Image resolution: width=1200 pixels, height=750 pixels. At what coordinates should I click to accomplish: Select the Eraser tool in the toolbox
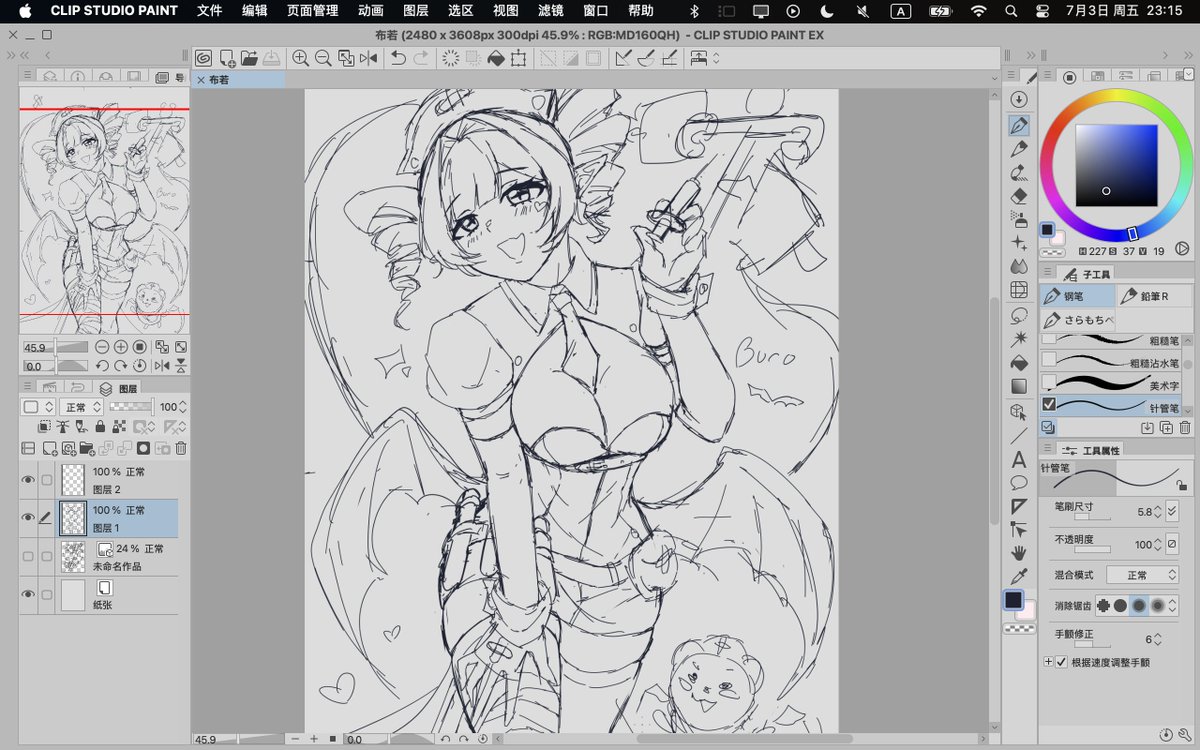pyautogui.click(x=1019, y=196)
